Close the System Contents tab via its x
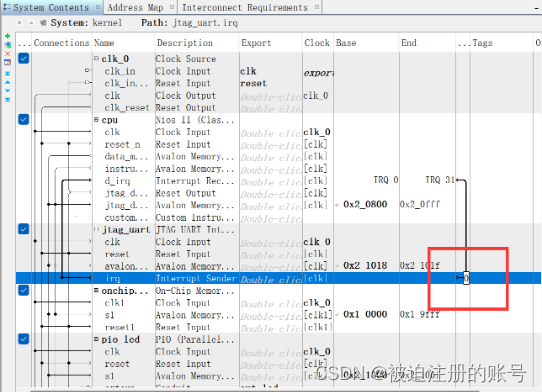Viewport: 542px width, 392px height. tap(98, 7)
